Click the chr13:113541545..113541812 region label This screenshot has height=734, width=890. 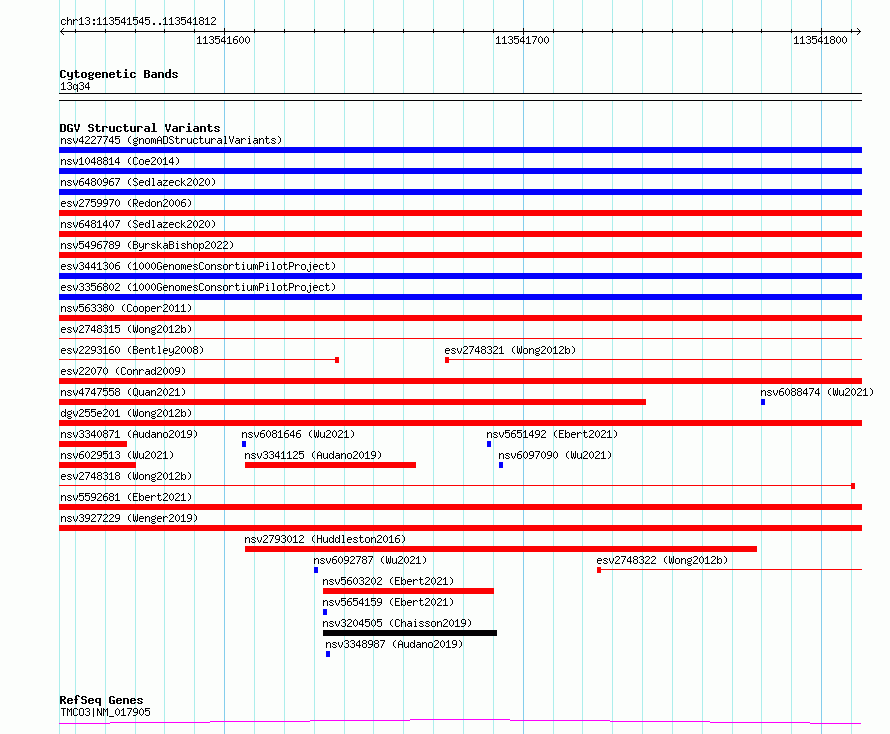point(138,22)
